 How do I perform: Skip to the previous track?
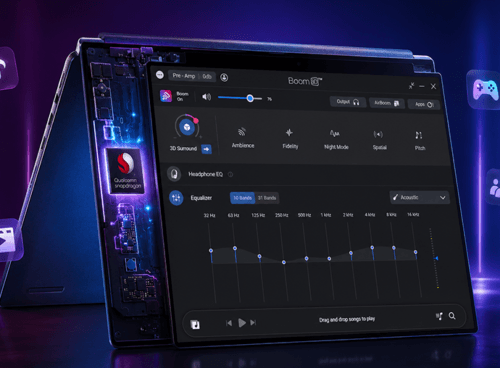pos(229,323)
